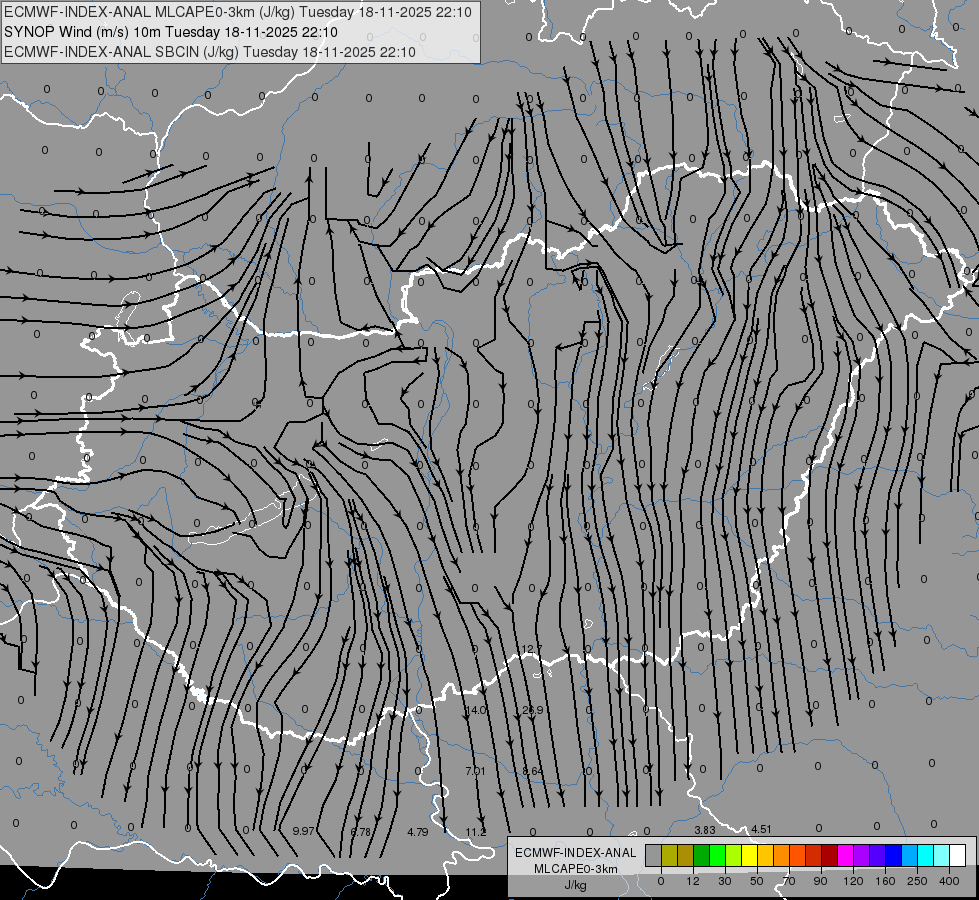The width and height of the screenshot is (979, 900).
Task: Click the '14.0' value on the map
Action: click(x=476, y=710)
